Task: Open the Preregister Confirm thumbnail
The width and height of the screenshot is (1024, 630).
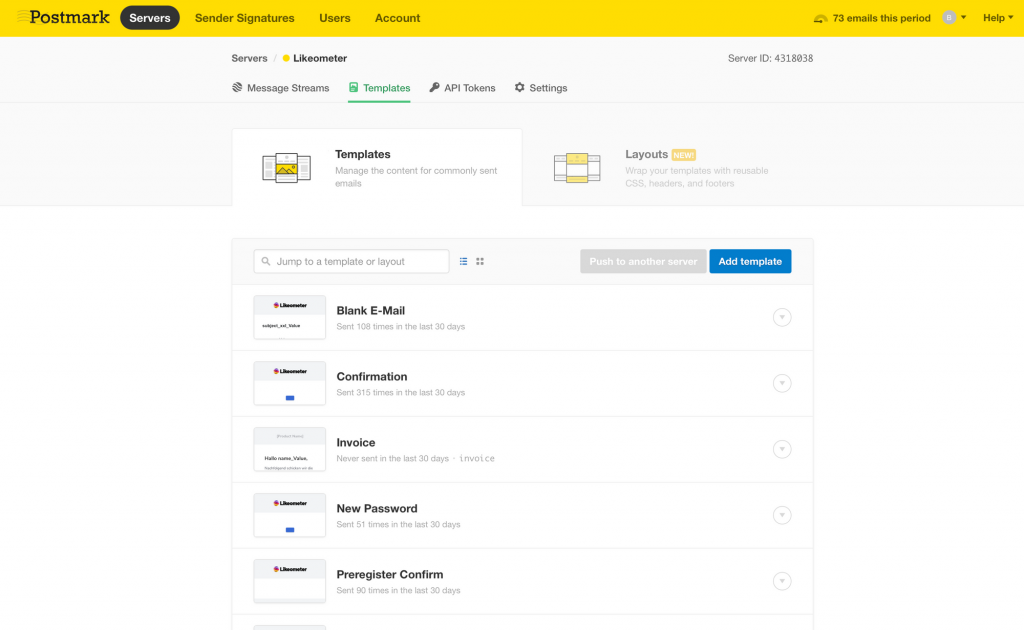Action: coord(289,581)
